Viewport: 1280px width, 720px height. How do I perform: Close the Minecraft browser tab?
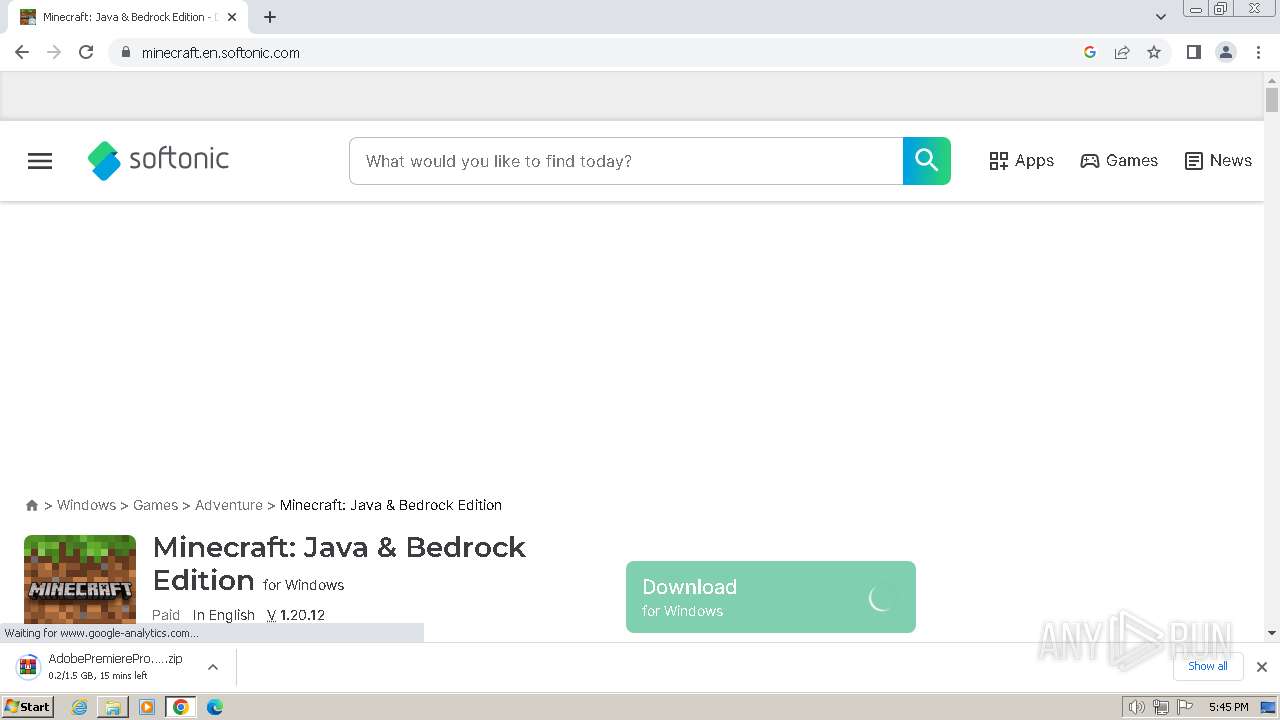tap(232, 17)
